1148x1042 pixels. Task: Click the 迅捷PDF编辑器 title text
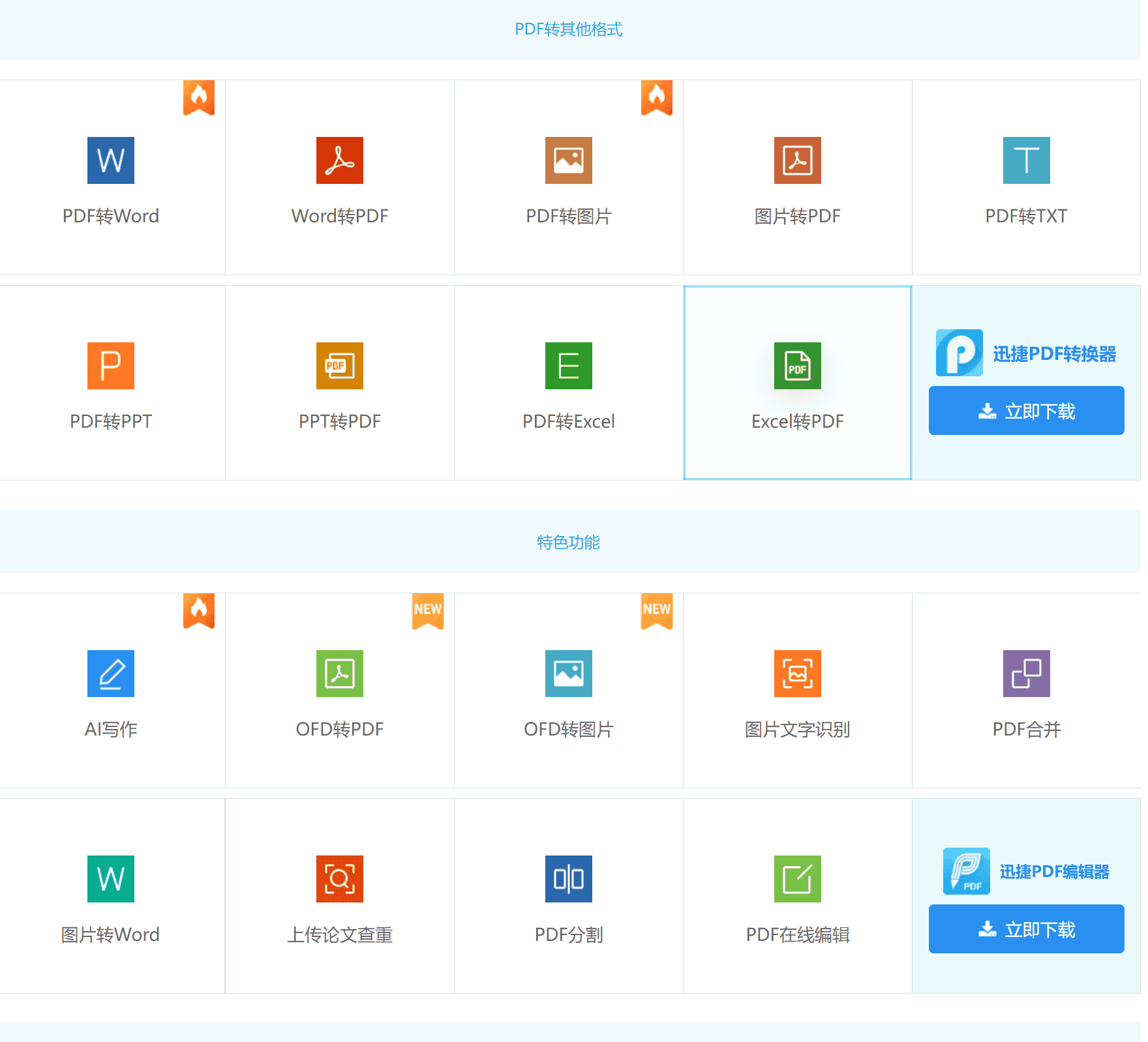[1055, 872]
